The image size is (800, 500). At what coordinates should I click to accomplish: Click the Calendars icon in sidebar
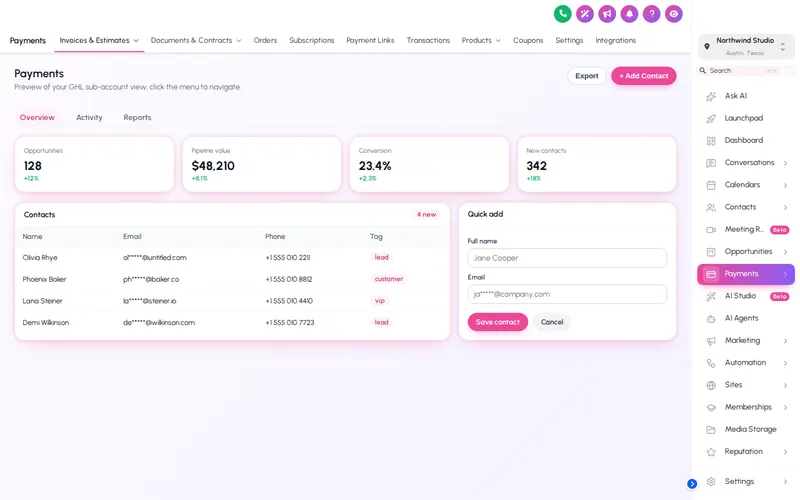pyautogui.click(x=711, y=185)
